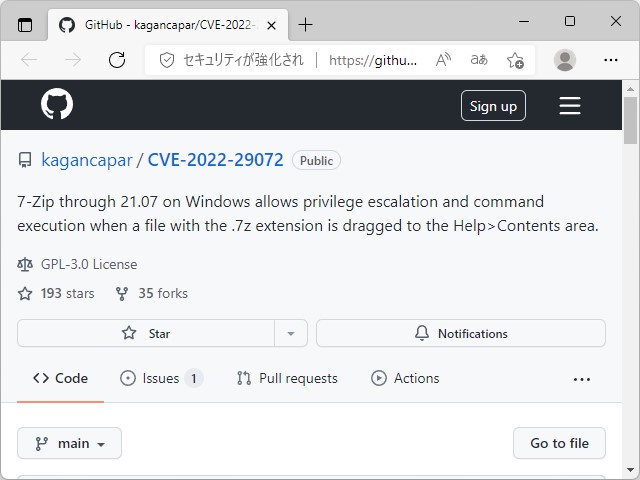
Task: Show more repository tabs via ellipsis
Action: point(582,379)
